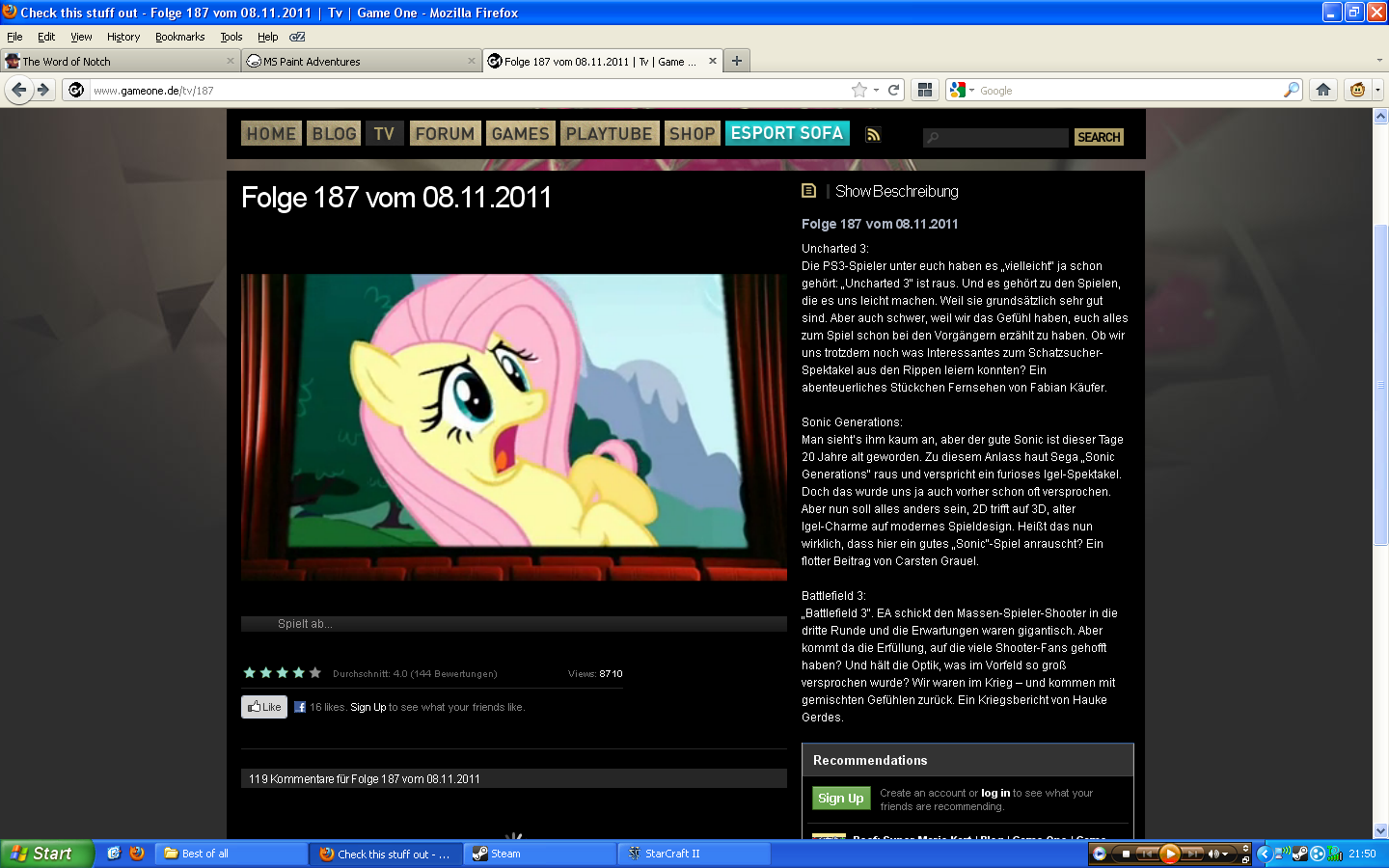Open Internet Explorer from Quick Launch
Screen dimensions: 1389x868
point(114,854)
